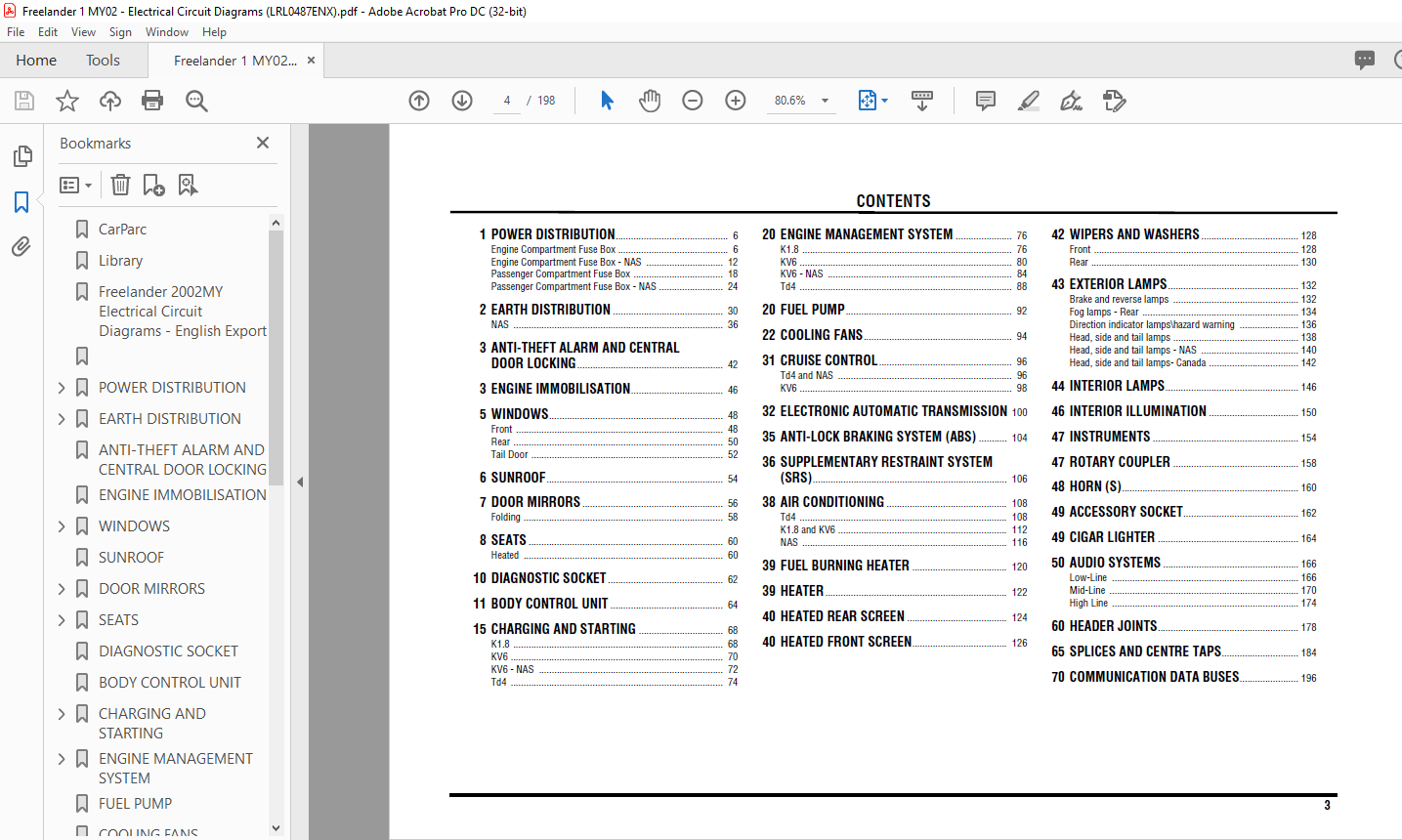Switch to Home tab
Screen dimensions: 1402x840
(x=36, y=60)
